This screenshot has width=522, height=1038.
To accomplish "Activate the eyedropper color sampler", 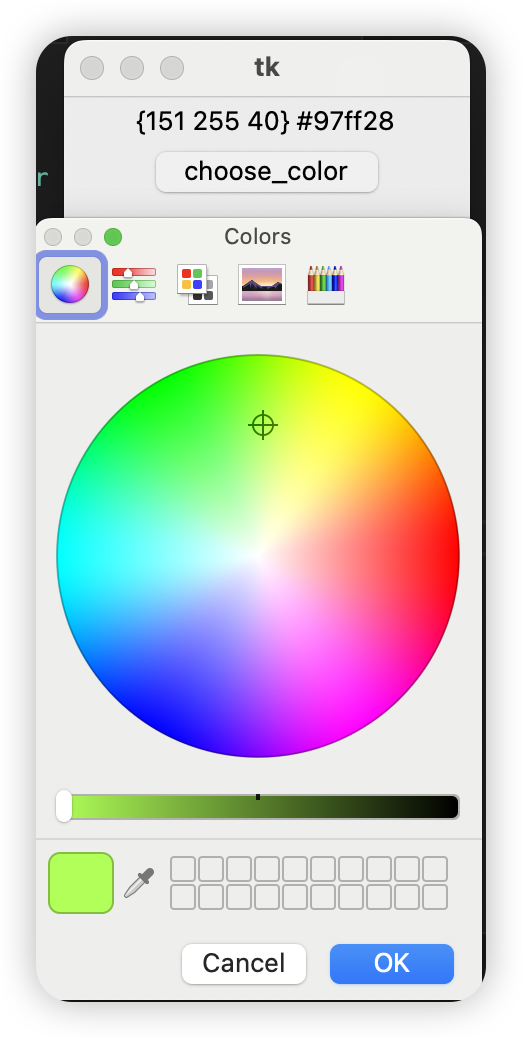I will pyautogui.click(x=140, y=883).
